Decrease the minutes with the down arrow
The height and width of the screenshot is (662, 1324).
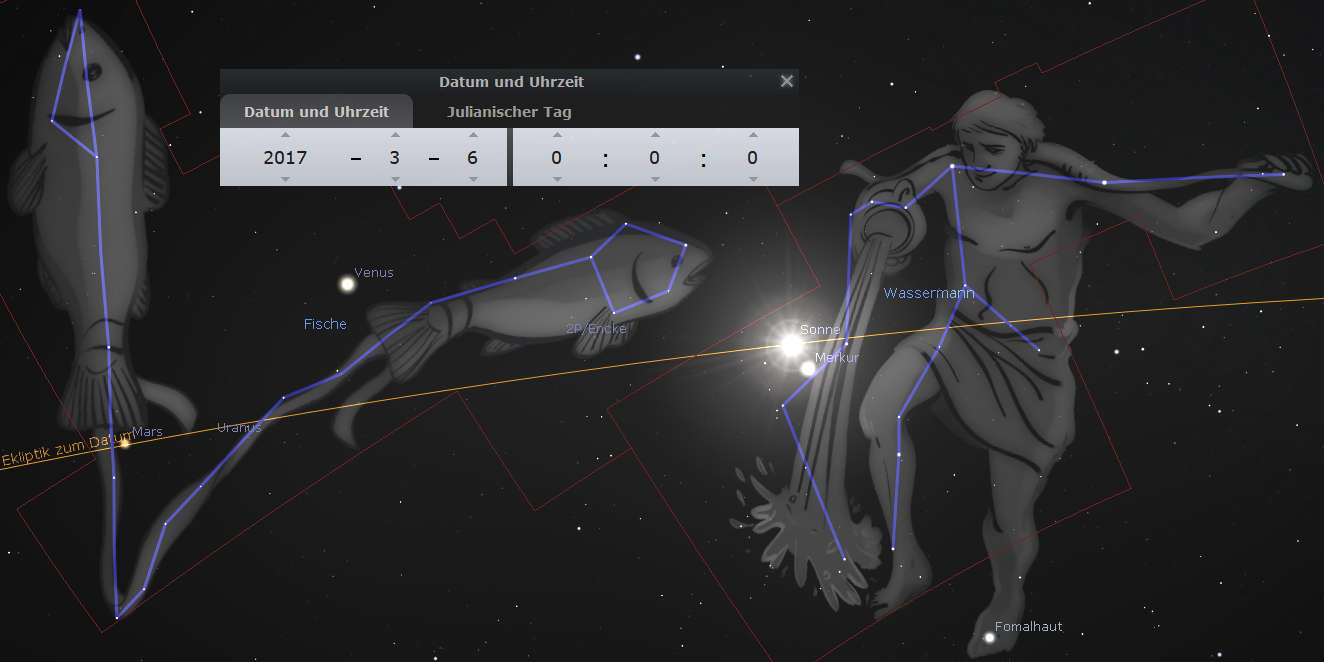pos(655,179)
